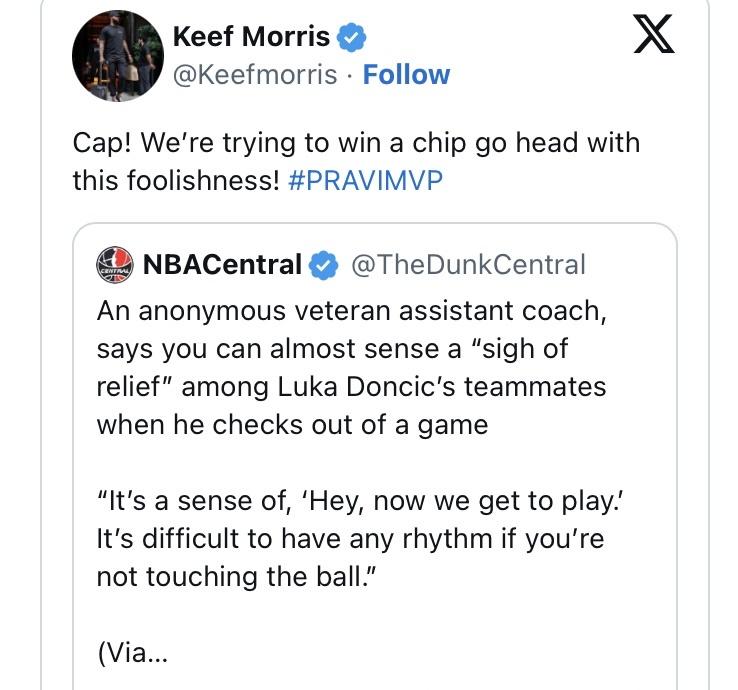Click the NBACentral round logo avatar
This screenshot has width=738, height=690.
pos(116,265)
